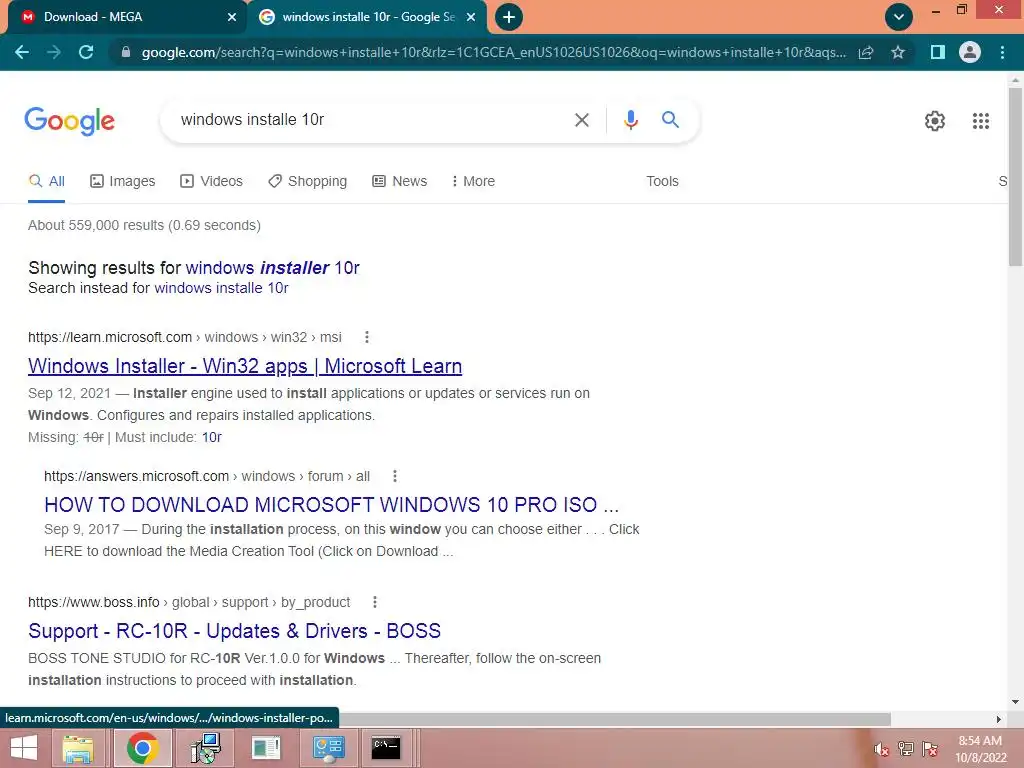
Task: Open HOW TO DOWNLOAD WINDOWS 10 PRO ISO
Action: click(x=331, y=505)
